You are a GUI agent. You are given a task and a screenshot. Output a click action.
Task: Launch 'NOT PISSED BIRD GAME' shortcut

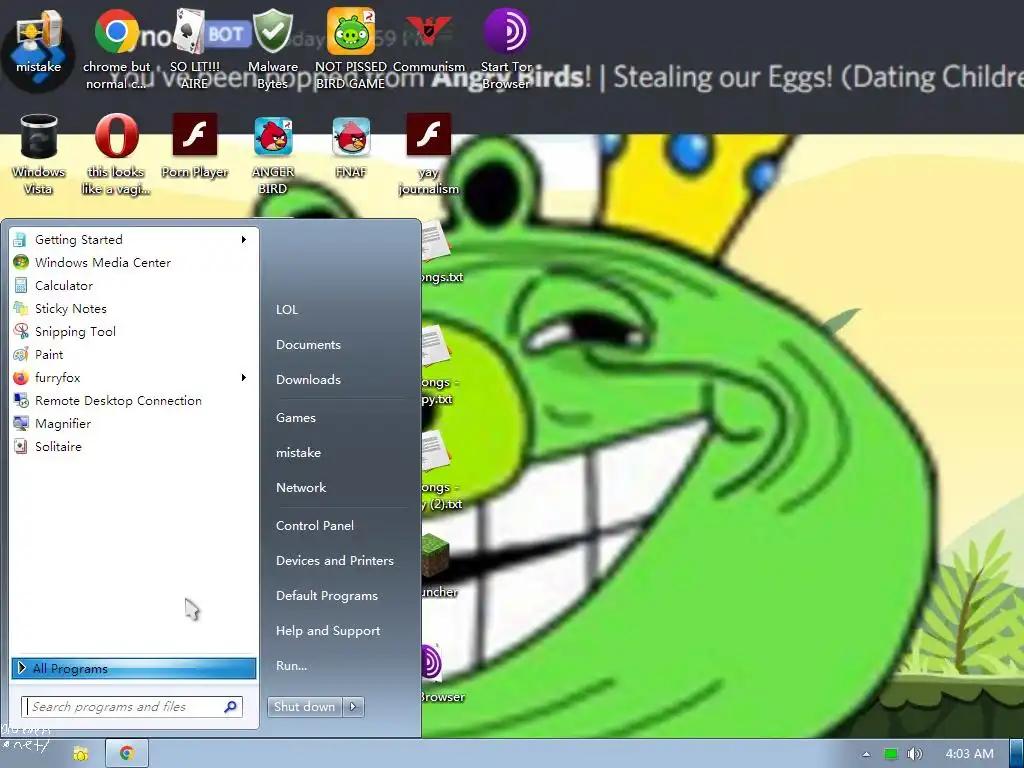pos(351,49)
